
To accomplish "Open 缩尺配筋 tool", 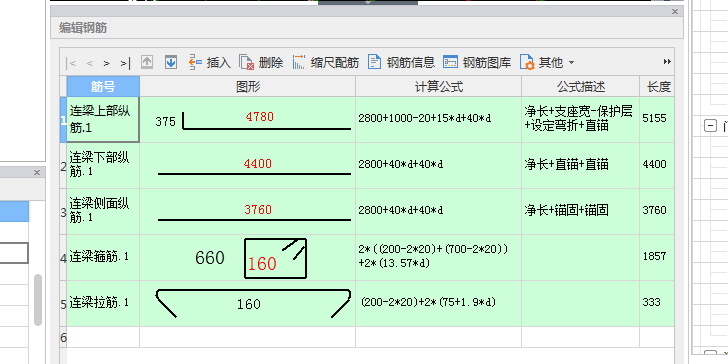I will click(326, 62).
